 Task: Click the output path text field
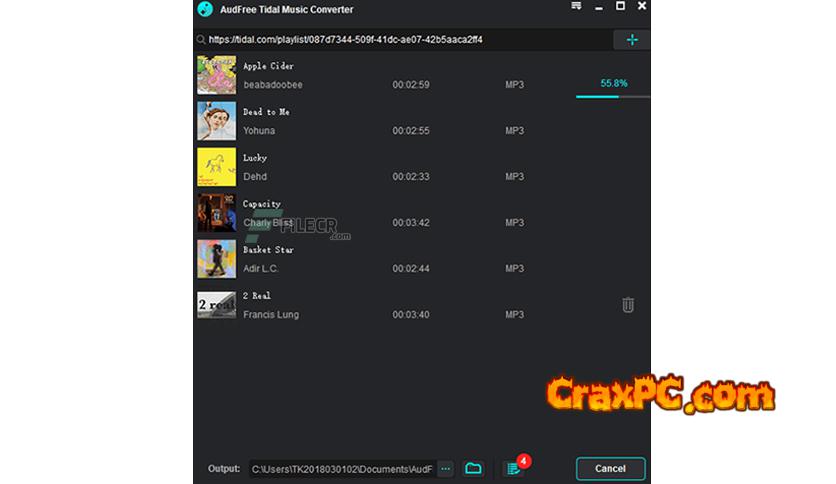pyautogui.click(x=342, y=469)
